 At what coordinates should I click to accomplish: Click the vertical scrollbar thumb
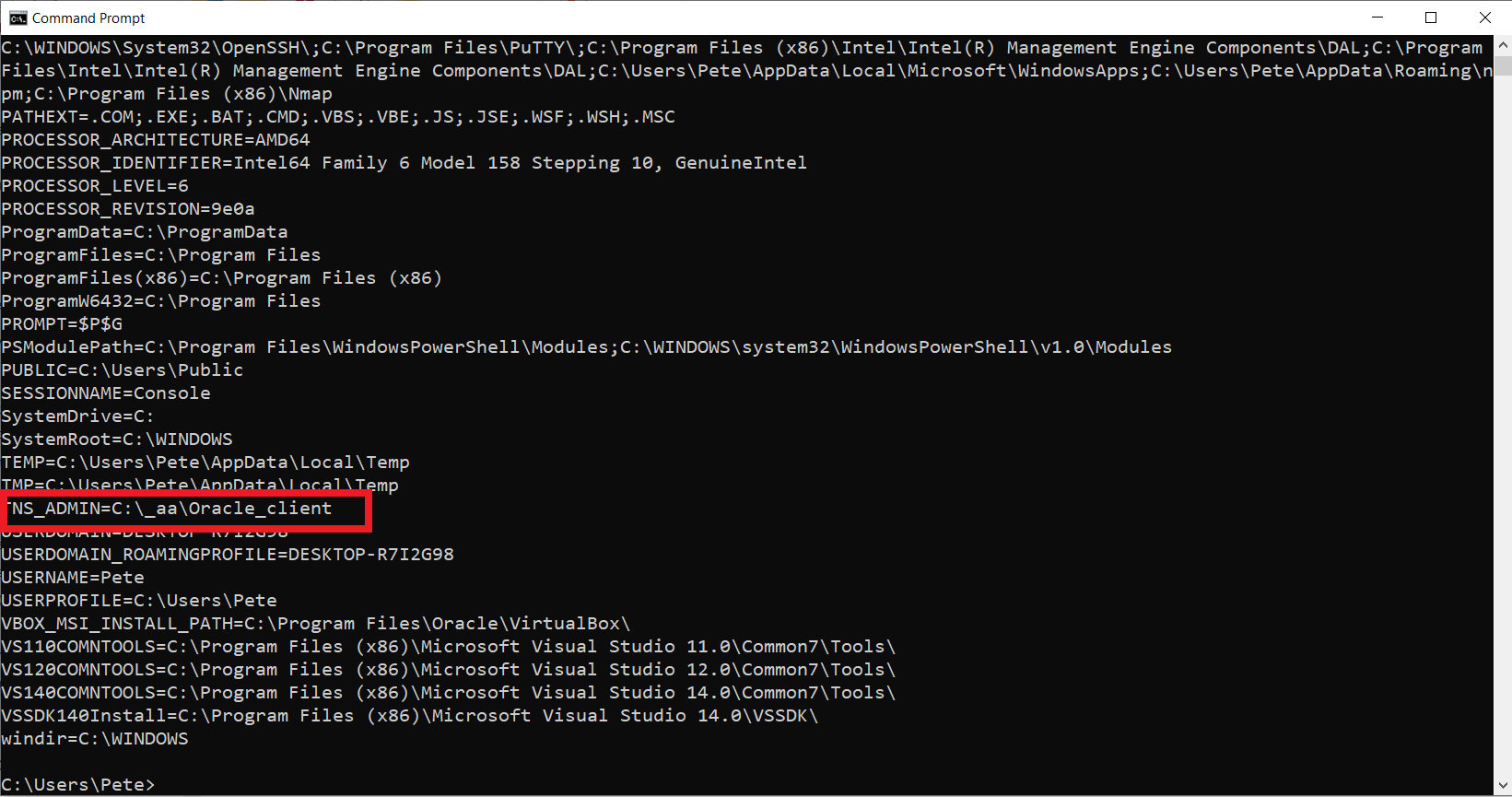pyautogui.click(x=1503, y=64)
